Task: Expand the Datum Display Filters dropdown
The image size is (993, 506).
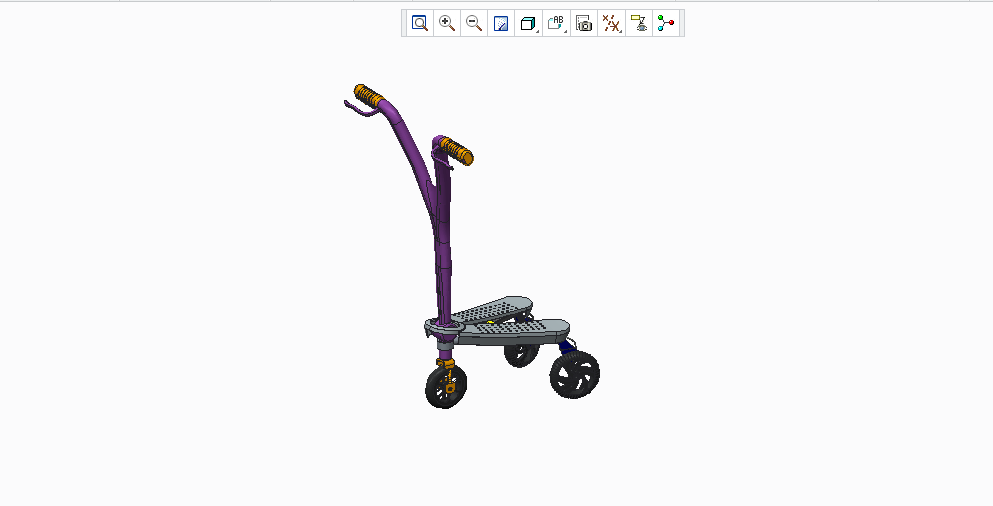Action: click(x=611, y=23)
